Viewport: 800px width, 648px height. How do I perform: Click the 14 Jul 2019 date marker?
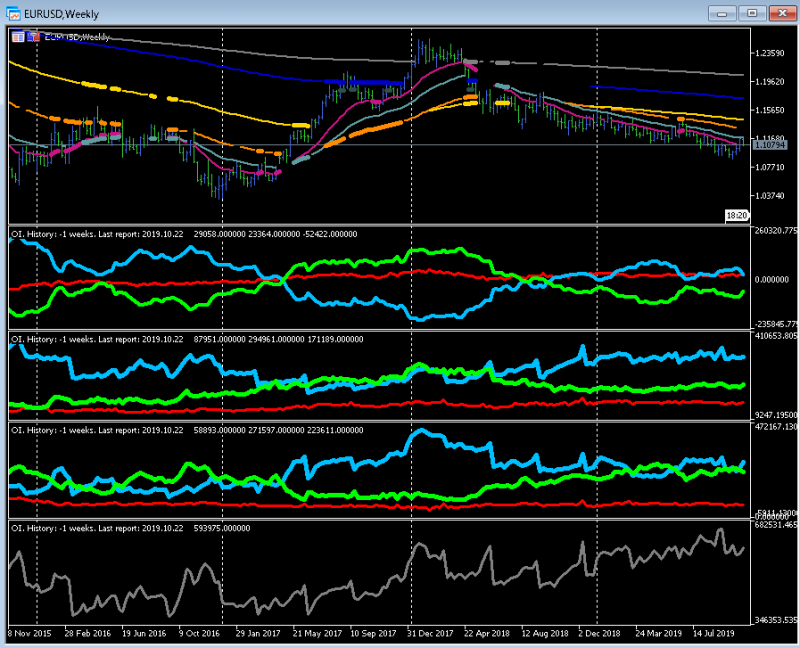pyautogui.click(x=713, y=633)
